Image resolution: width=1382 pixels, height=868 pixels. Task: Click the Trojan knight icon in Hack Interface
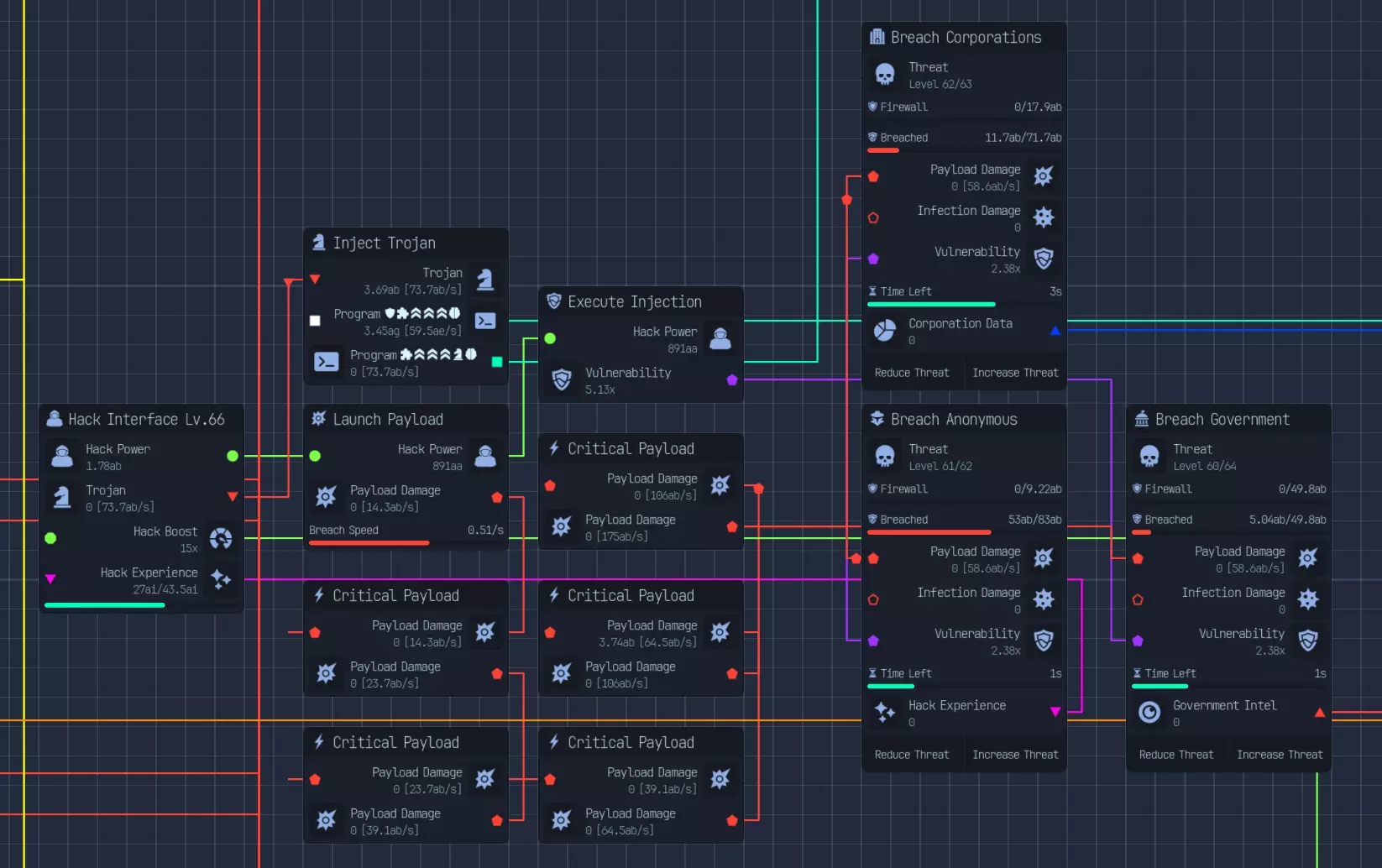(x=62, y=498)
